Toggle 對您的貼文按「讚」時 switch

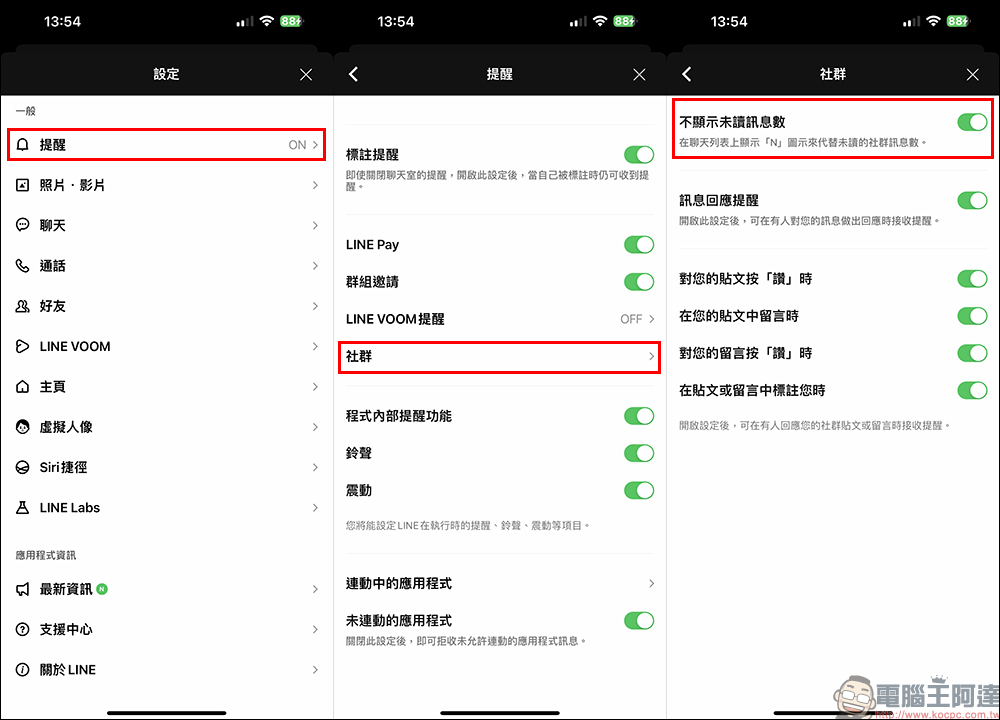(x=973, y=279)
